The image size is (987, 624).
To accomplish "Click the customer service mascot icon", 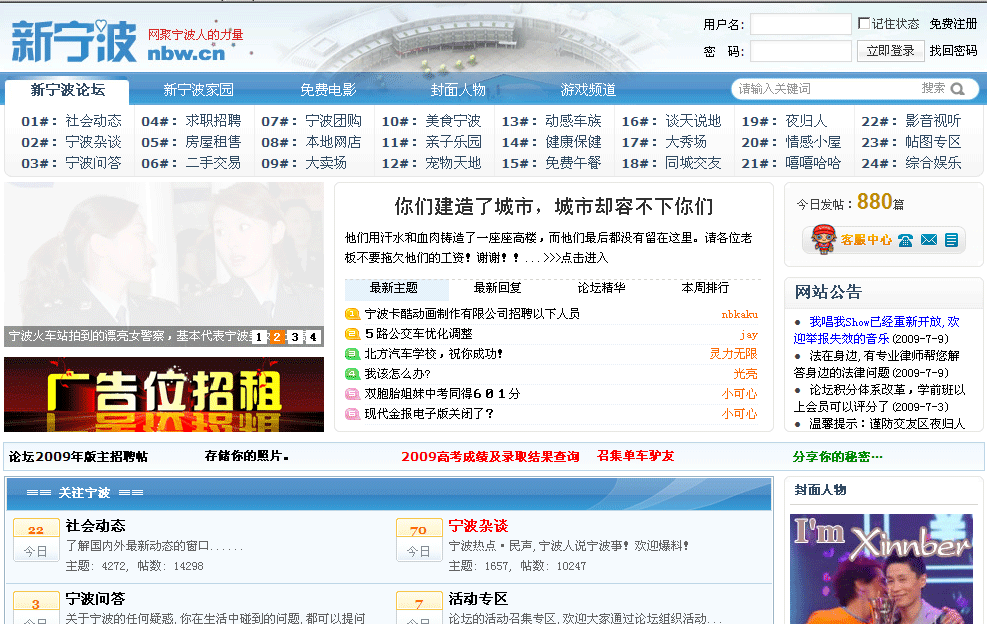I will 823,239.
